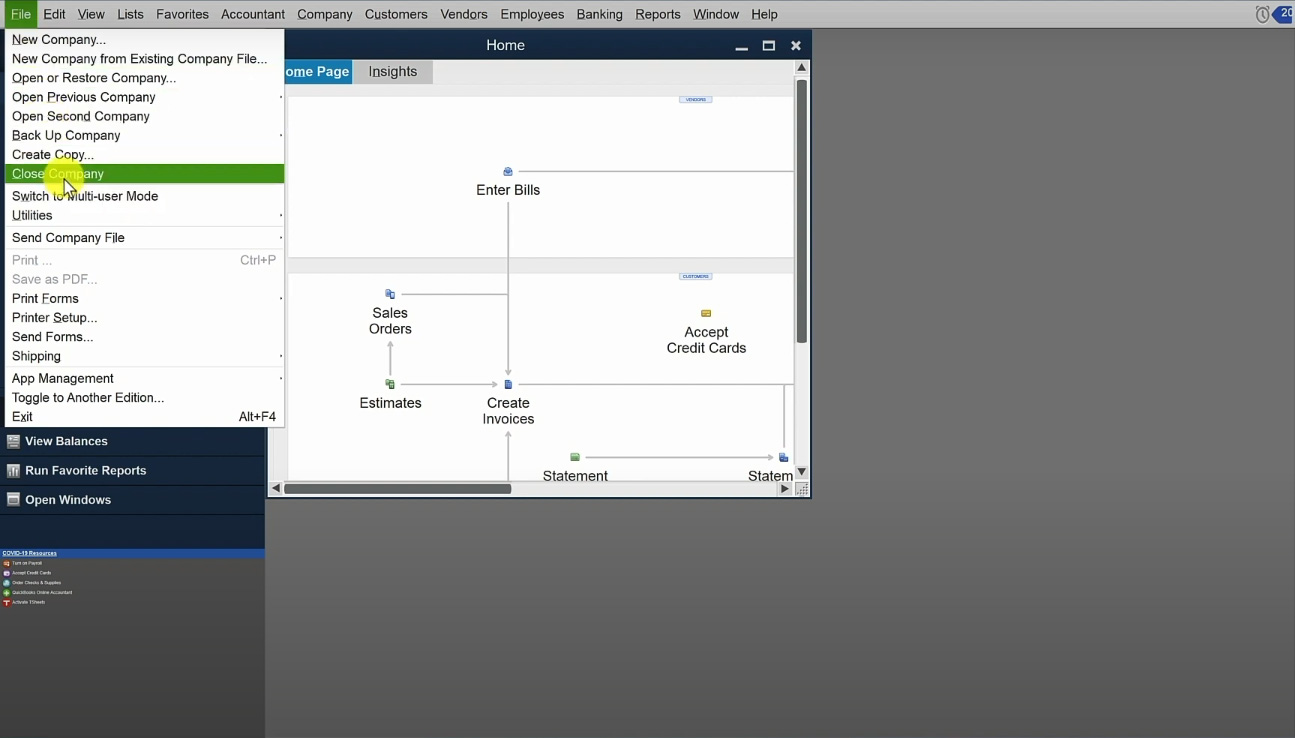Expand the App Management submenu

coord(145,378)
